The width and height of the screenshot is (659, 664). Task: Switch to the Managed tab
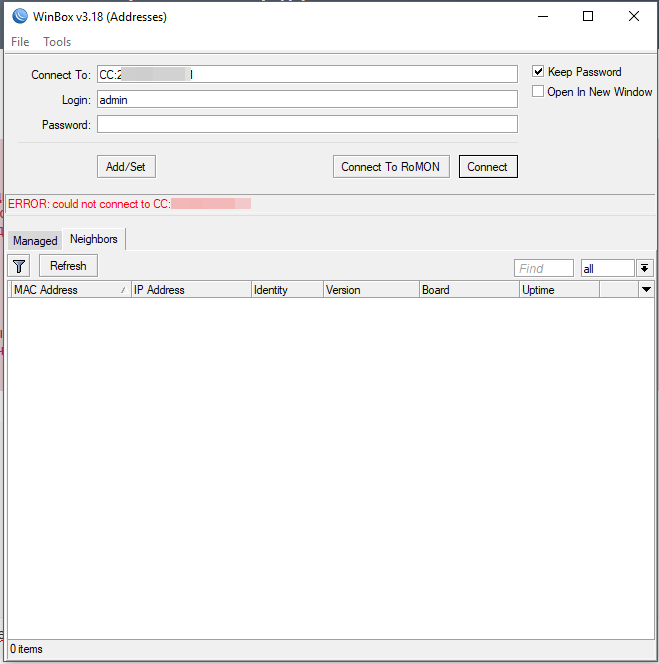pos(35,241)
